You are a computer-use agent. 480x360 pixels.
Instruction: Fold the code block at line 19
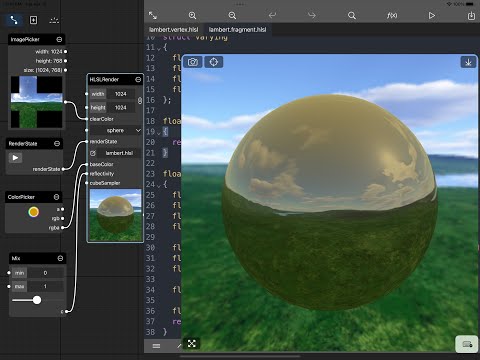(159, 133)
